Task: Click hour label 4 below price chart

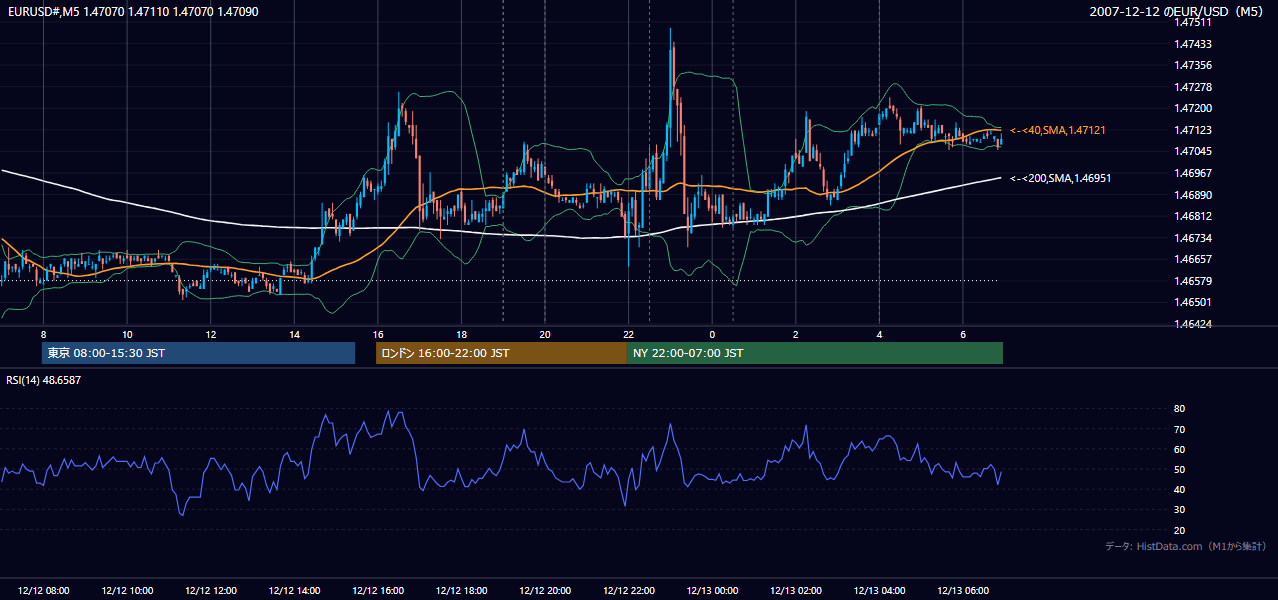Action: [x=879, y=334]
